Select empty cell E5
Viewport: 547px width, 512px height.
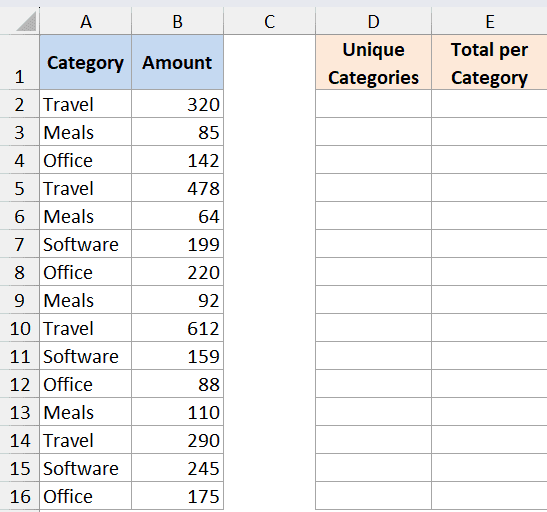point(489,188)
